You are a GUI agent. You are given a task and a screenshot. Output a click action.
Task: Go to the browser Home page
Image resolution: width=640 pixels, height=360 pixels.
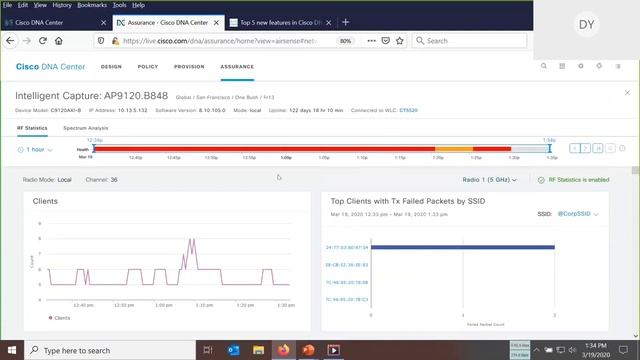pos(59,41)
